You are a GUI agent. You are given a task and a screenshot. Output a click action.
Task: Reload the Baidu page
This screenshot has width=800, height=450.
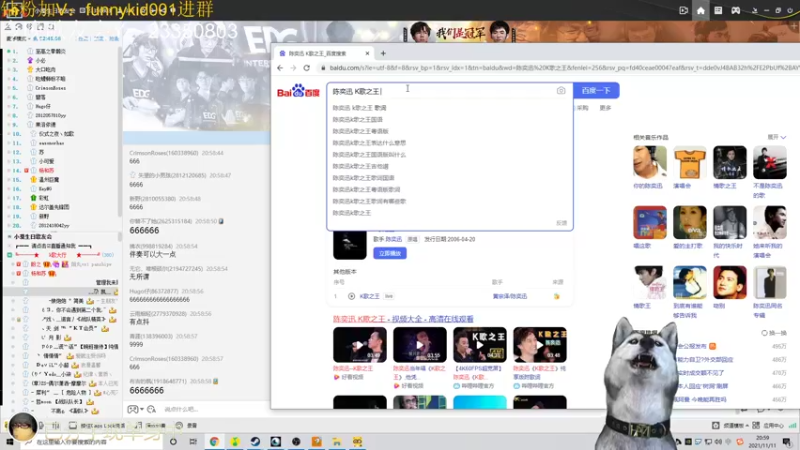[307, 68]
